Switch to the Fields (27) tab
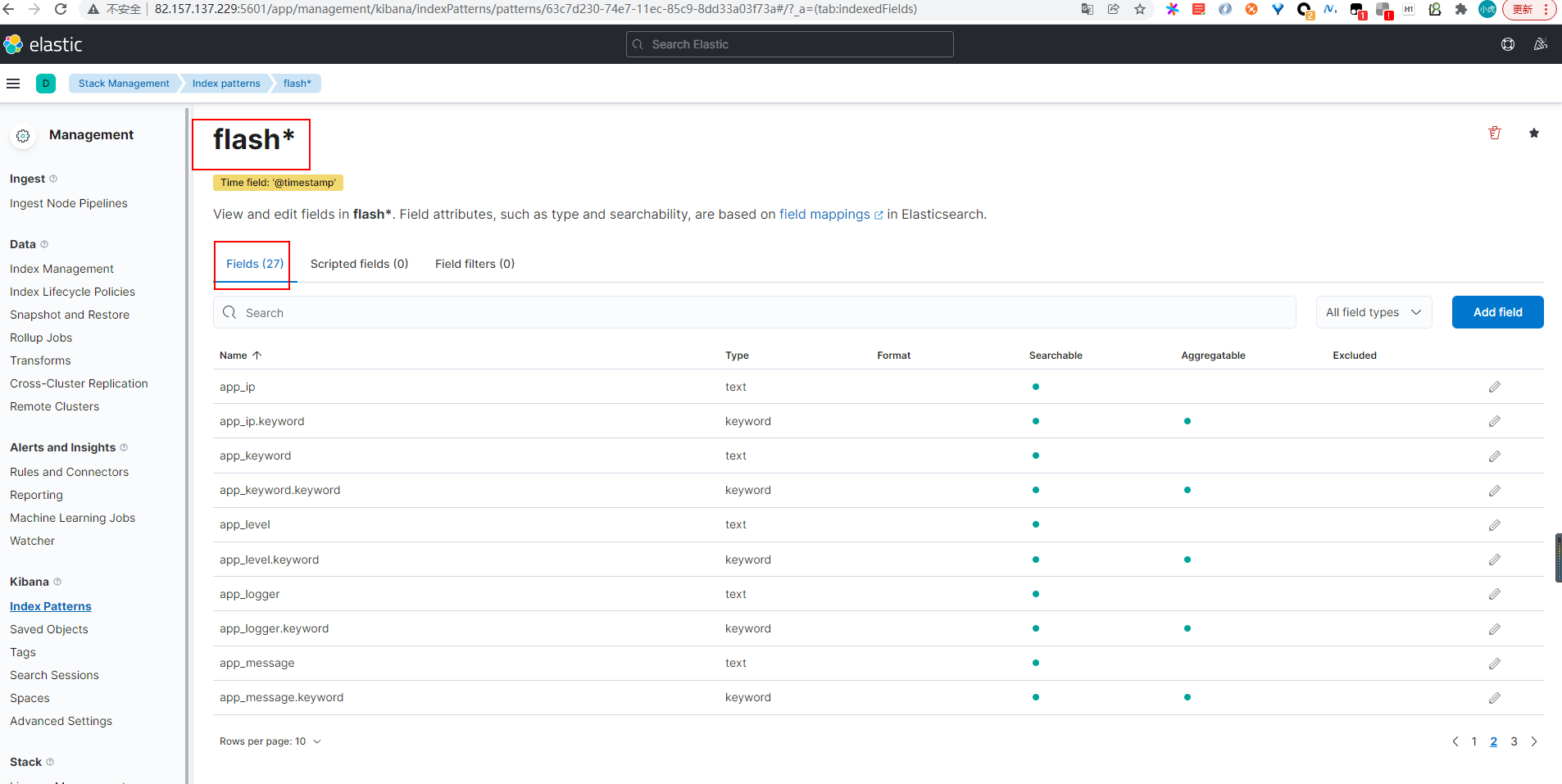The width and height of the screenshot is (1562, 784). (255, 264)
